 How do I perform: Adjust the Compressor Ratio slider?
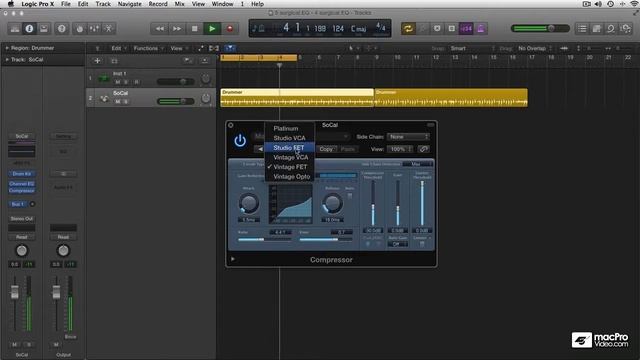(x=264, y=240)
